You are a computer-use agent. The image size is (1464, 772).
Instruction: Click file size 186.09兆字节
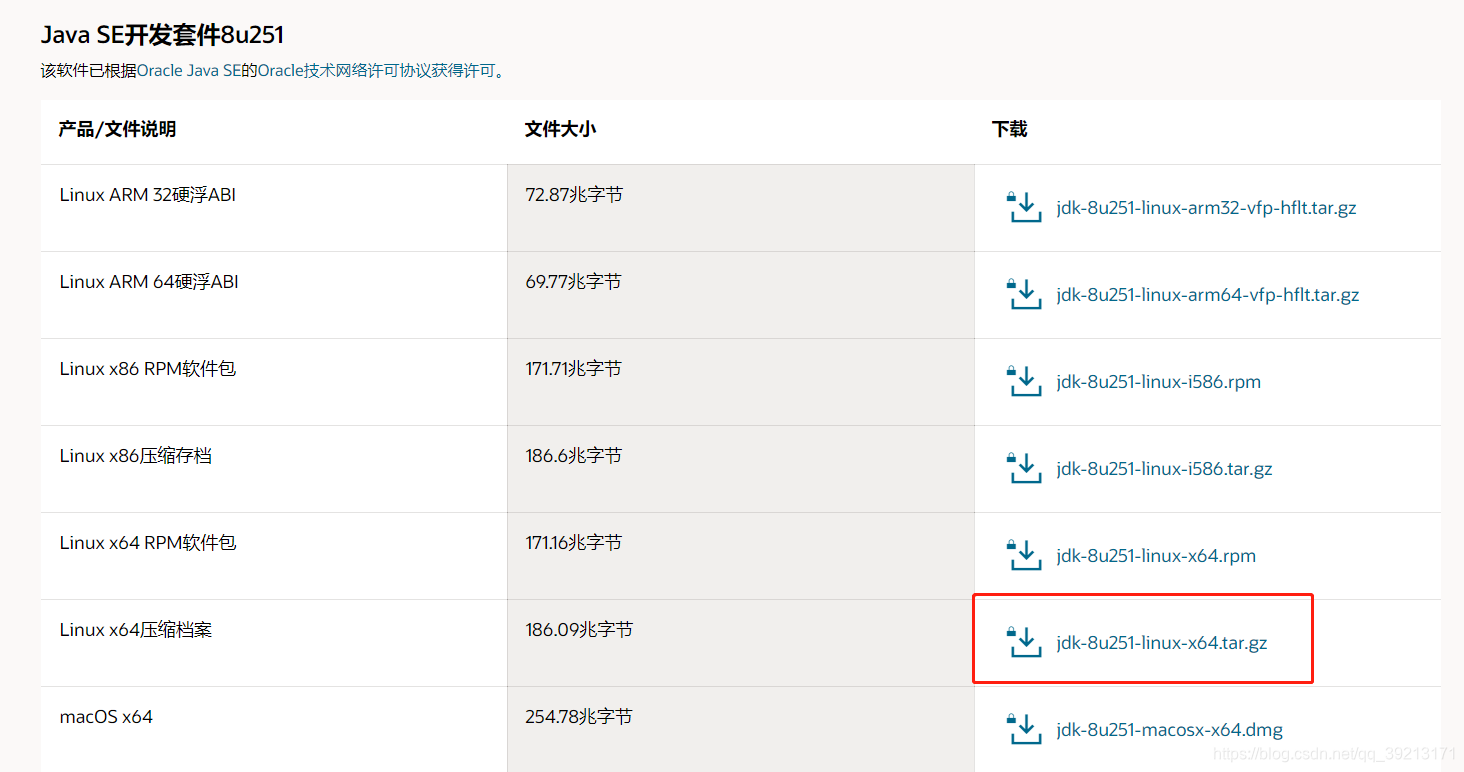coord(579,630)
